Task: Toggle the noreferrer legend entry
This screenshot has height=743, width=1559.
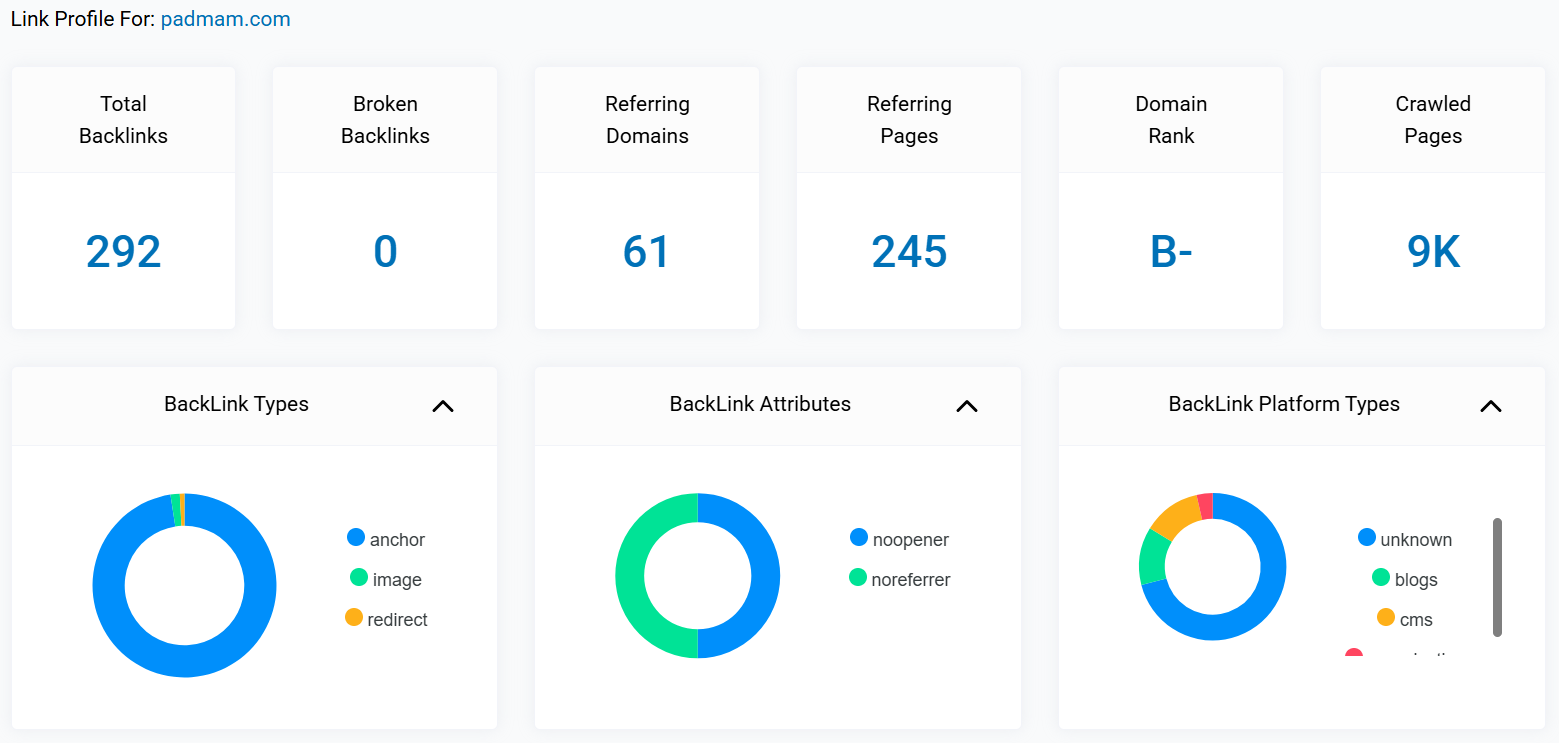Action: pos(899,579)
